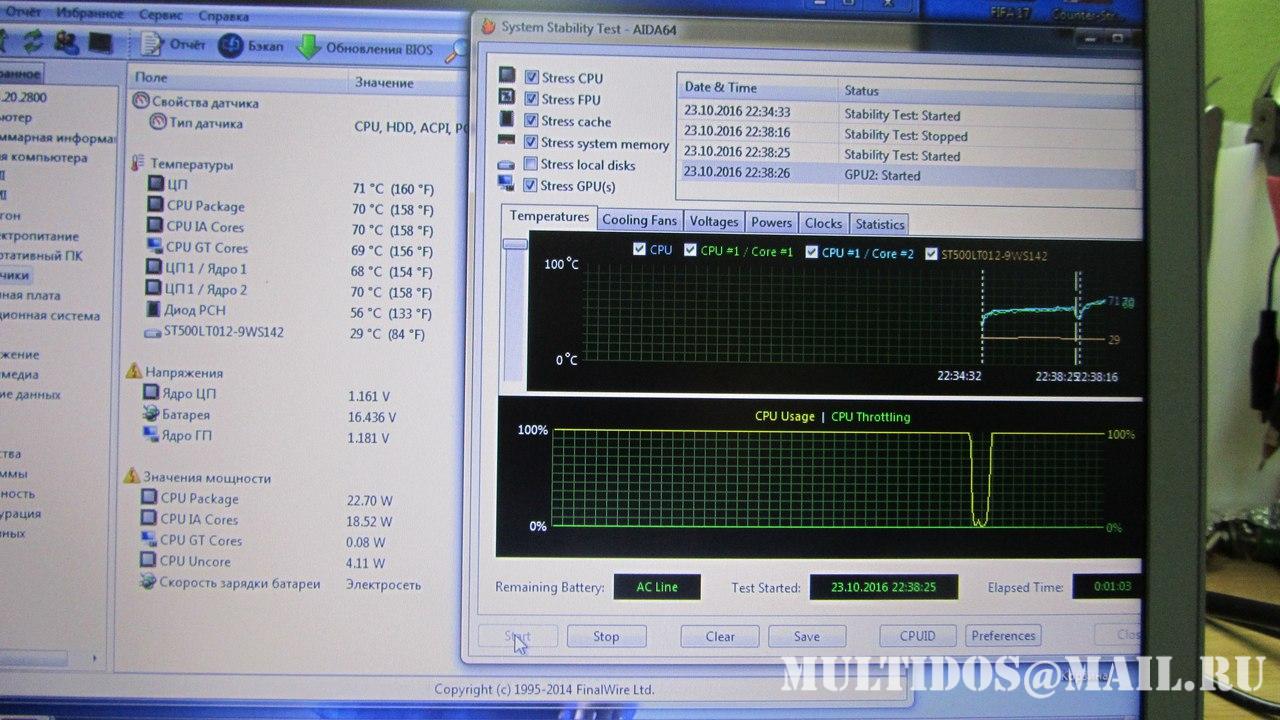Disable the Stress CPU checkbox
Image resolution: width=1280 pixels, height=720 pixels.
[532, 77]
